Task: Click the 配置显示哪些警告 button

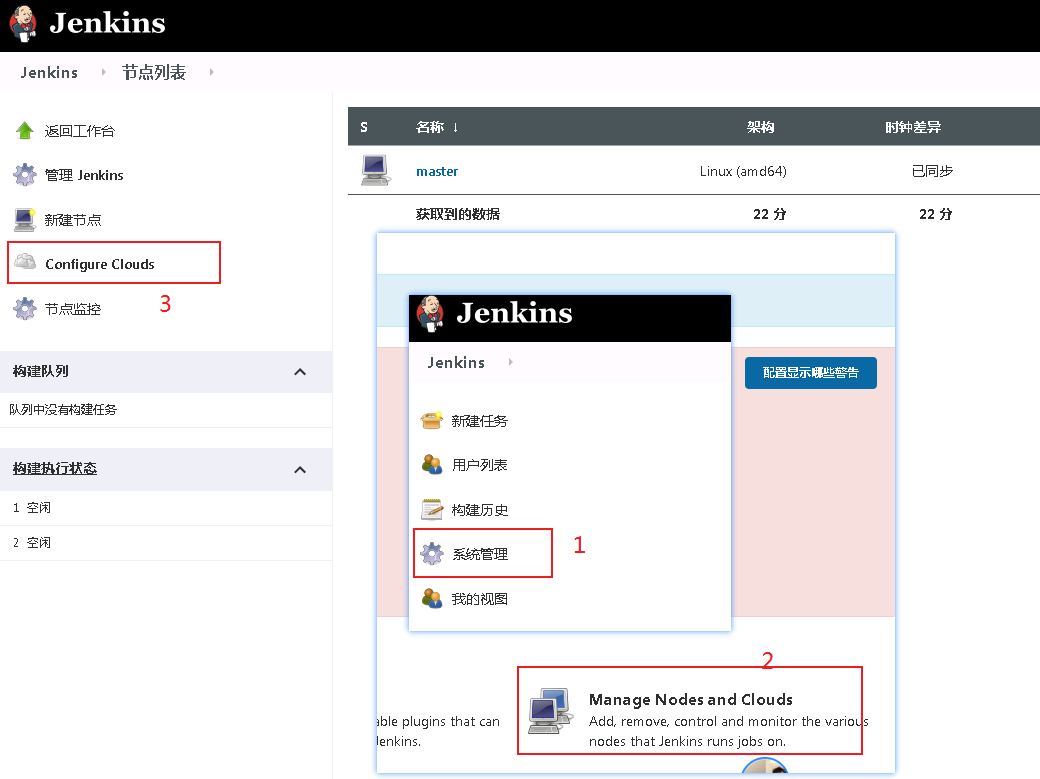Action: click(810, 372)
